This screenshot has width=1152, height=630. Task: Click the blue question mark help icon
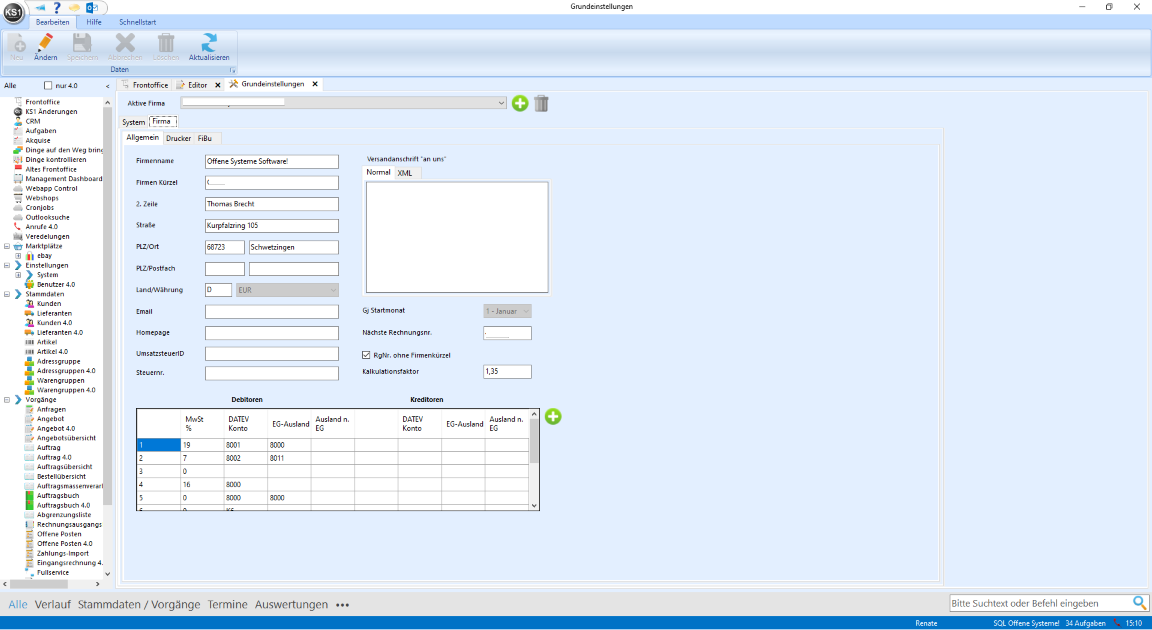point(57,7)
